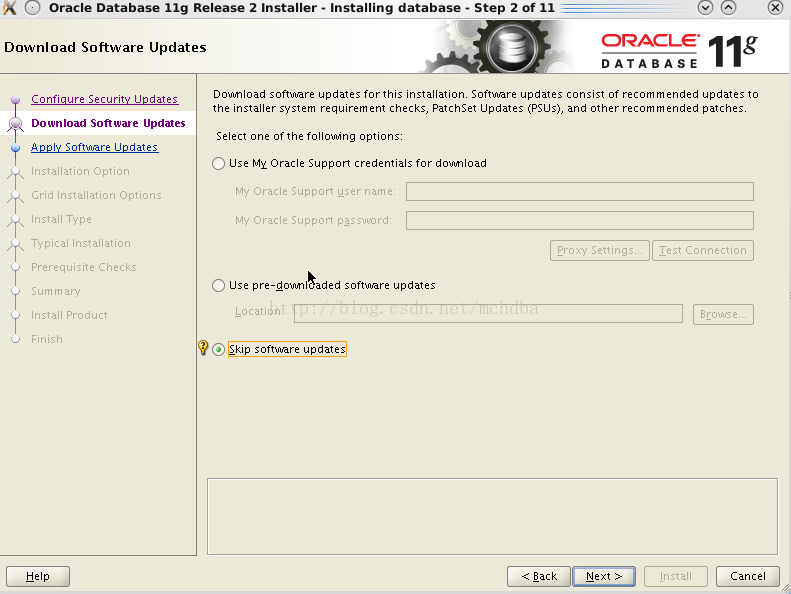
Task: Click the message area at bottom
Action: point(492,516)
